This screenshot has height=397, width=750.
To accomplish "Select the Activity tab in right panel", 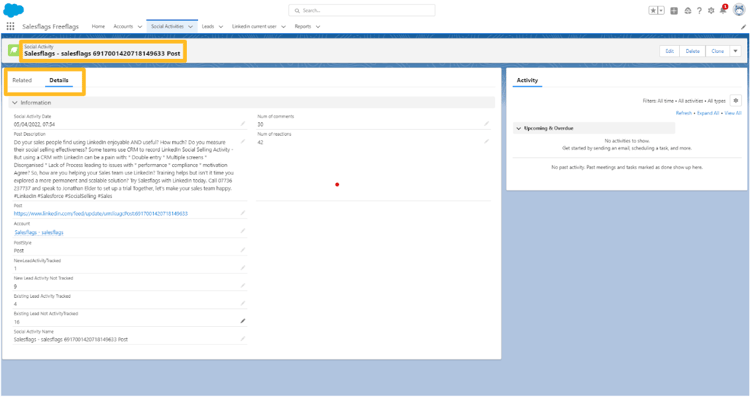I will (x=527, y=80).
